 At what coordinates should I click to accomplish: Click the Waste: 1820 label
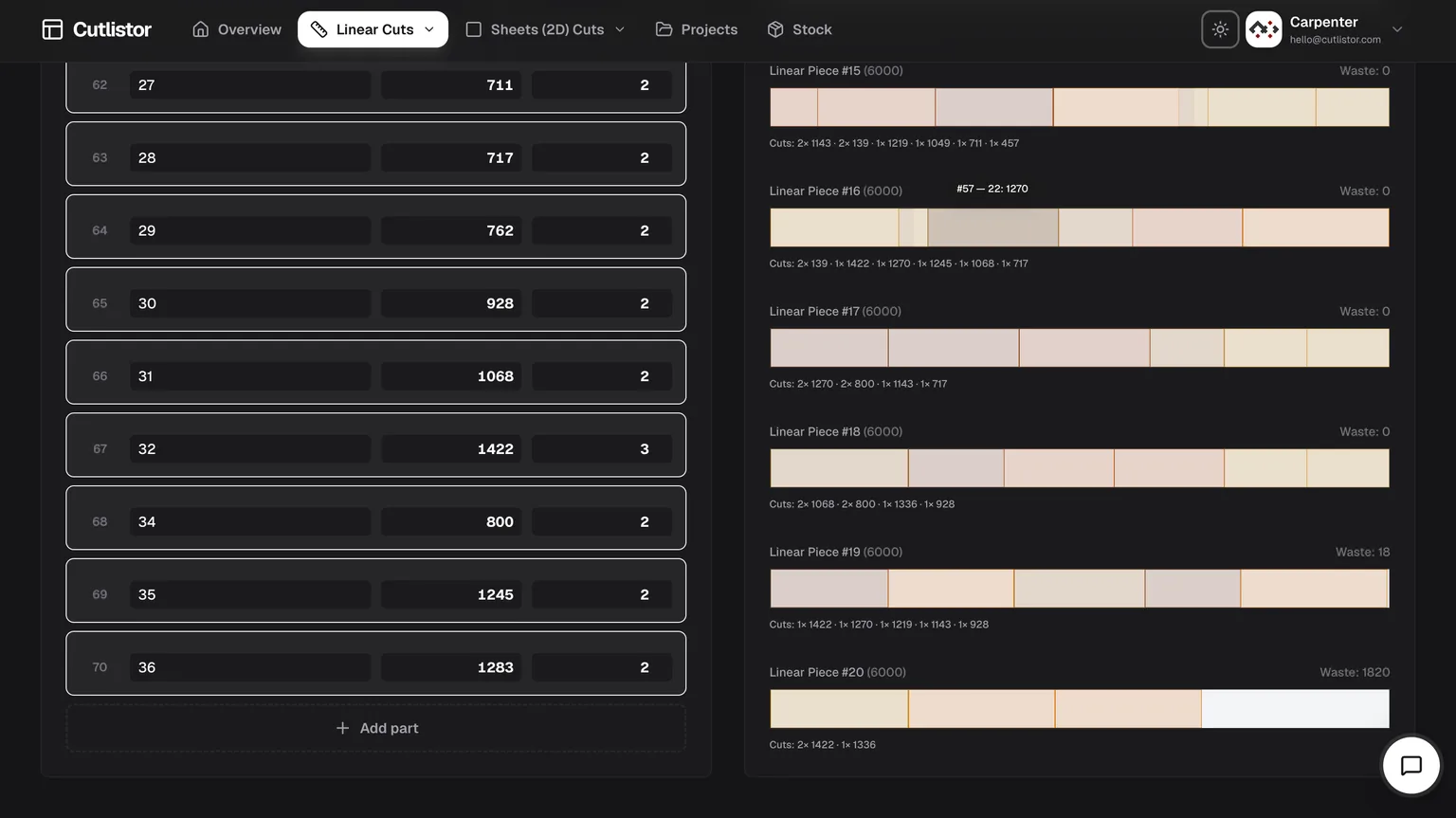pyautogui.click(x=1355, y=673)
